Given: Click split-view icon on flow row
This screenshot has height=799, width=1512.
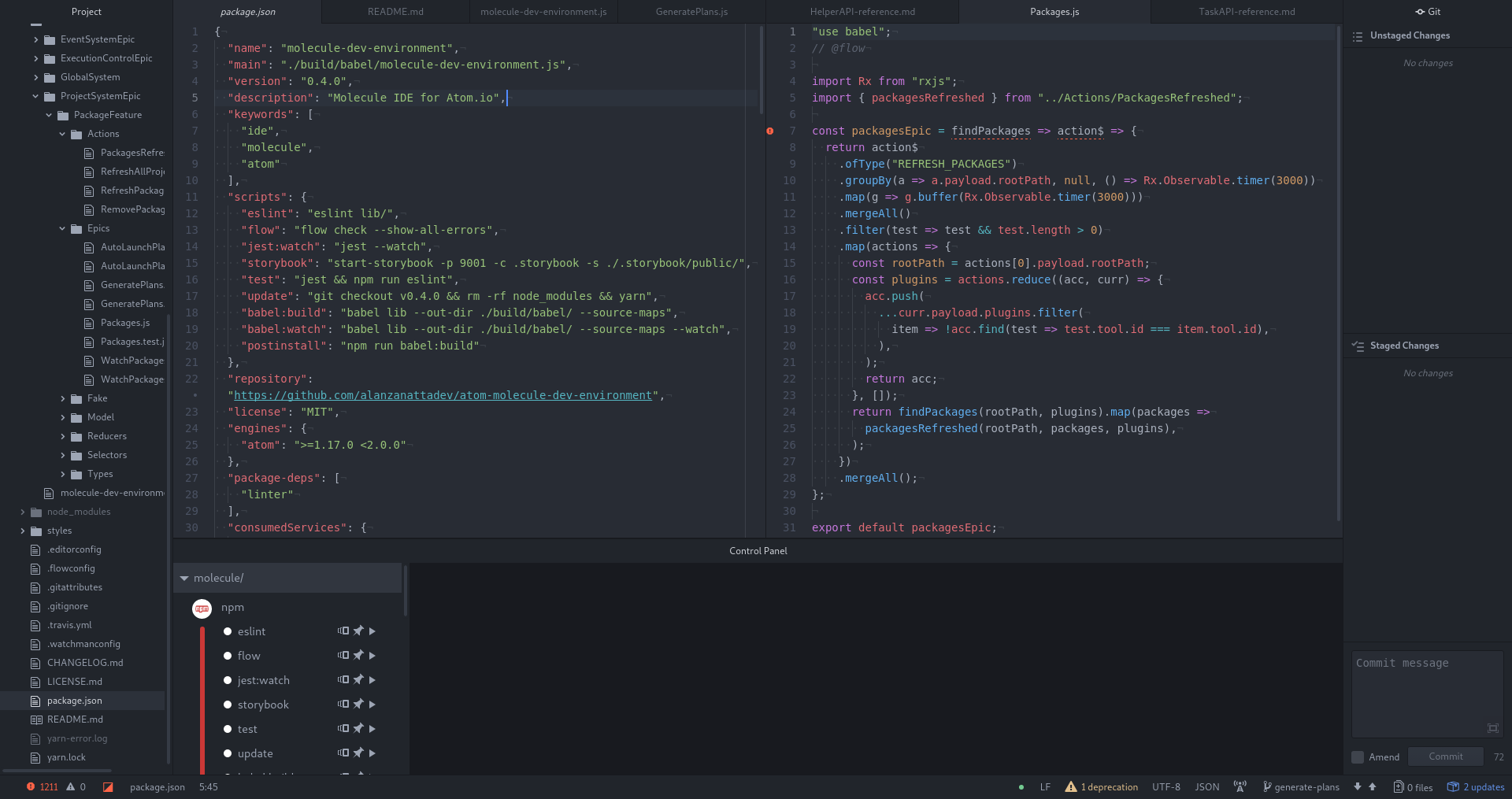Looking at the screenshot, I should click(x=343, y=656).
